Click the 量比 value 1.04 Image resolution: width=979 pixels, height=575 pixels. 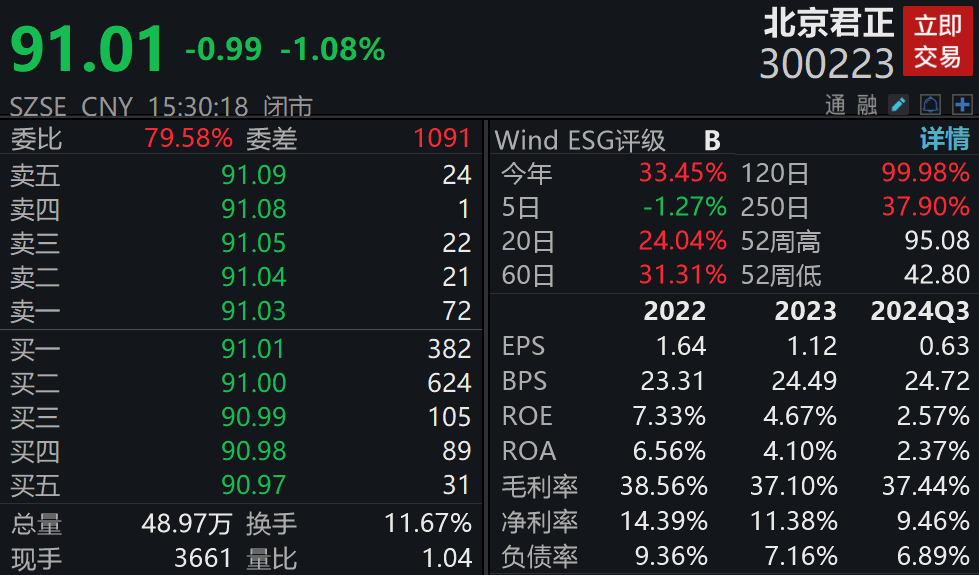tap(447, 558)
